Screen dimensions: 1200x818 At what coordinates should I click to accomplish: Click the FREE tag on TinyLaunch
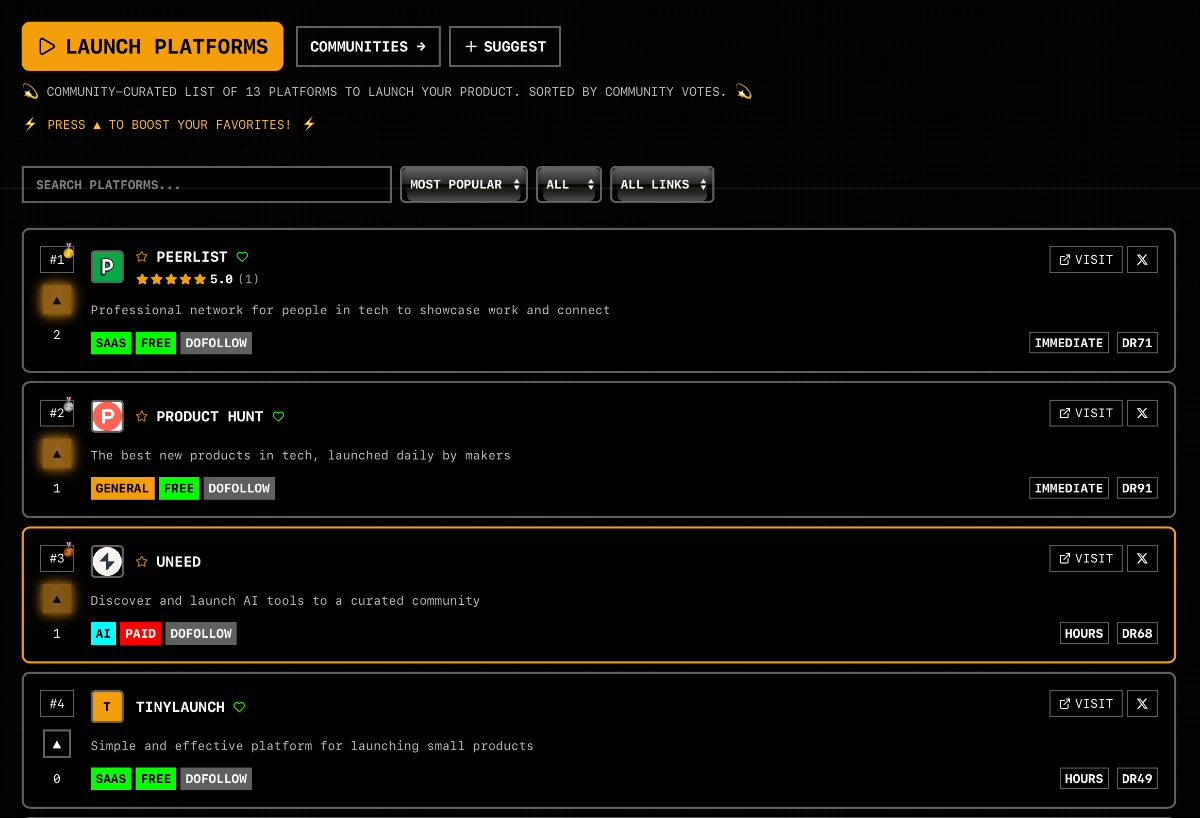156,778
